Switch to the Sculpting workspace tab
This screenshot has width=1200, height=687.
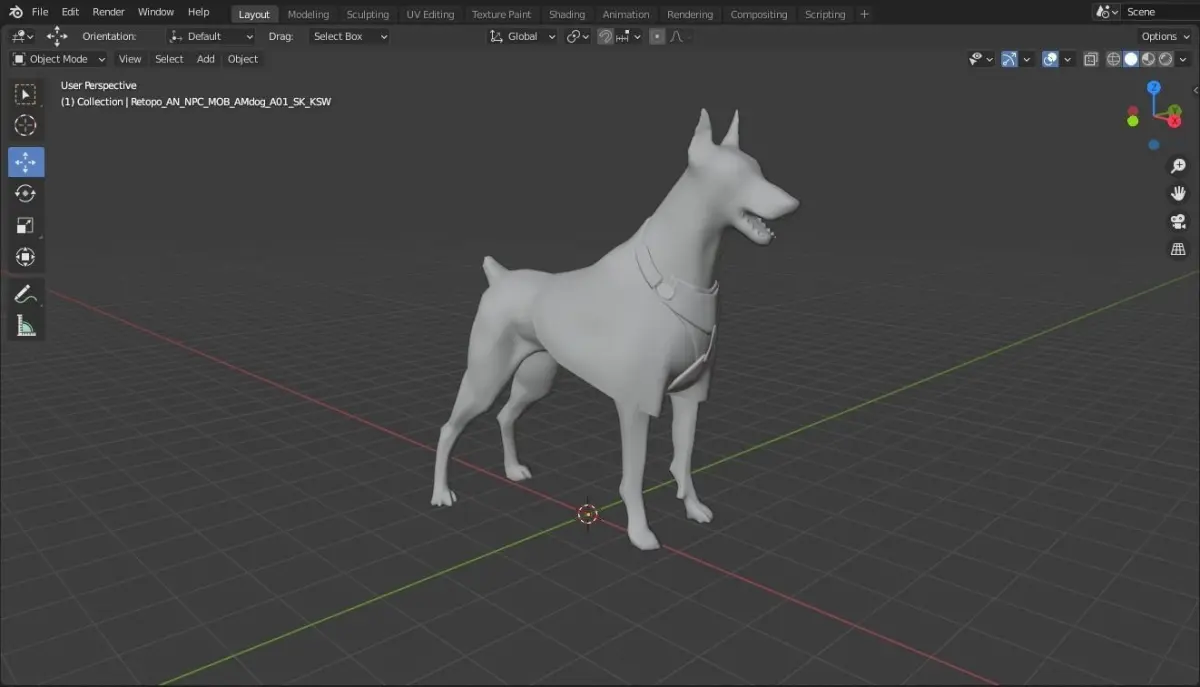tap(368, 14)
